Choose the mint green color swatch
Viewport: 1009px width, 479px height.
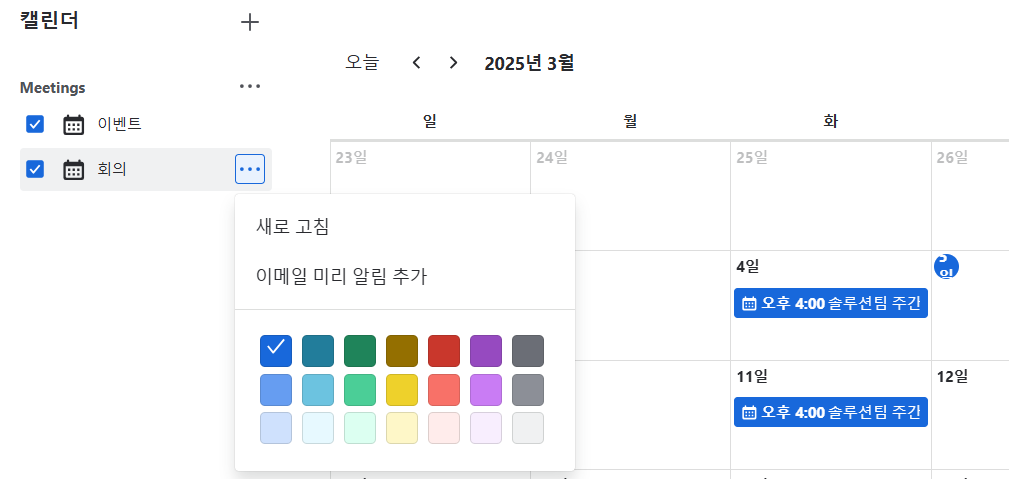[360, 390]
